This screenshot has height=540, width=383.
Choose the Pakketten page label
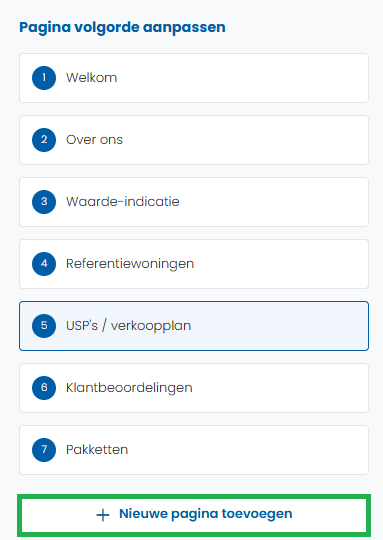click(x=97, y=450)
